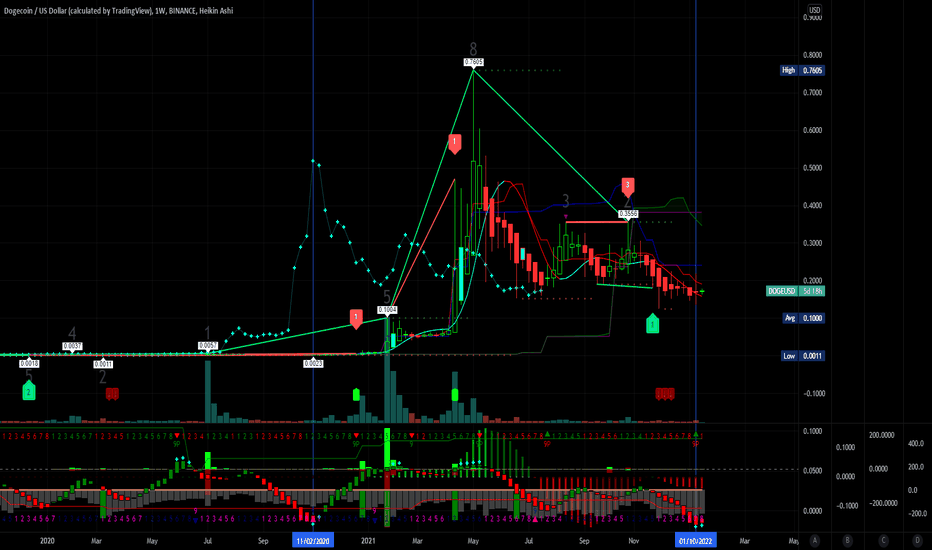Select the 01/10/2022 date marker
Viewport: 932px width, 550px height.
point(695,540)
